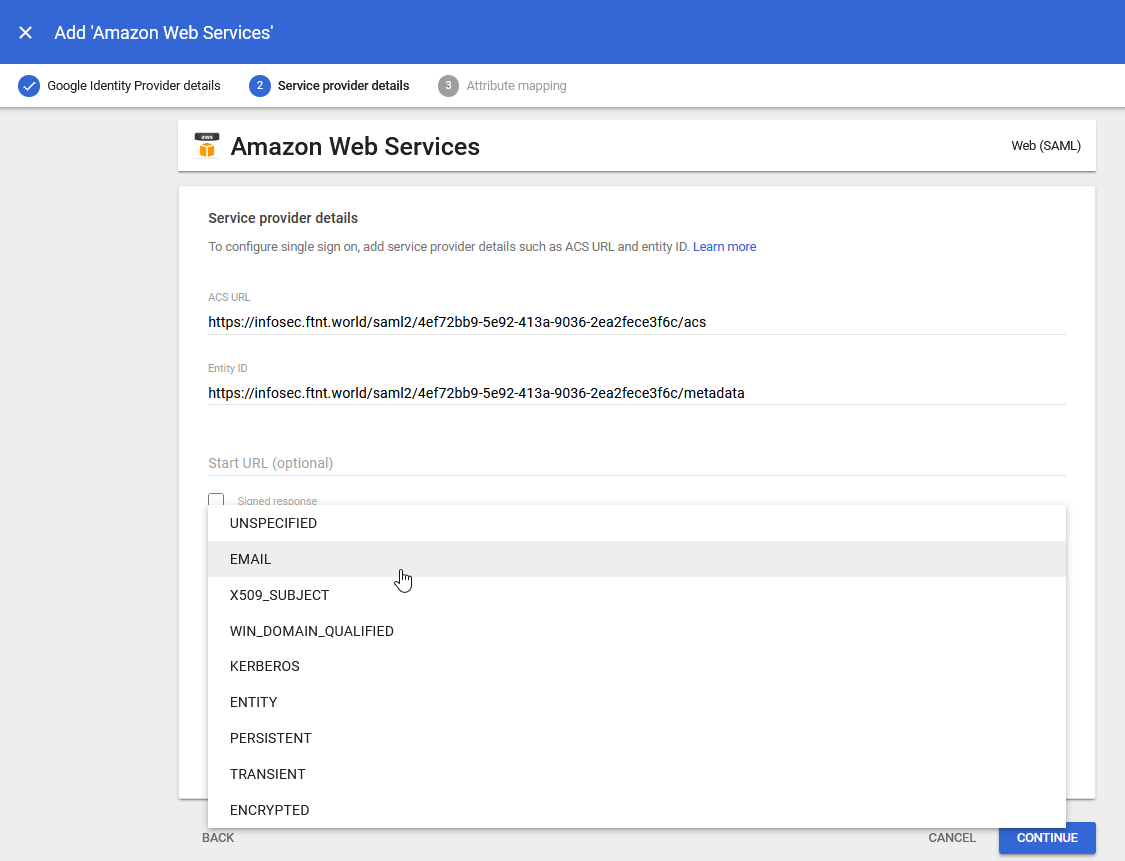Click the Start URL (optional) field
The height and width of the screenshot is (861, 1125).
pyautogui.click(x=636, y=463)
